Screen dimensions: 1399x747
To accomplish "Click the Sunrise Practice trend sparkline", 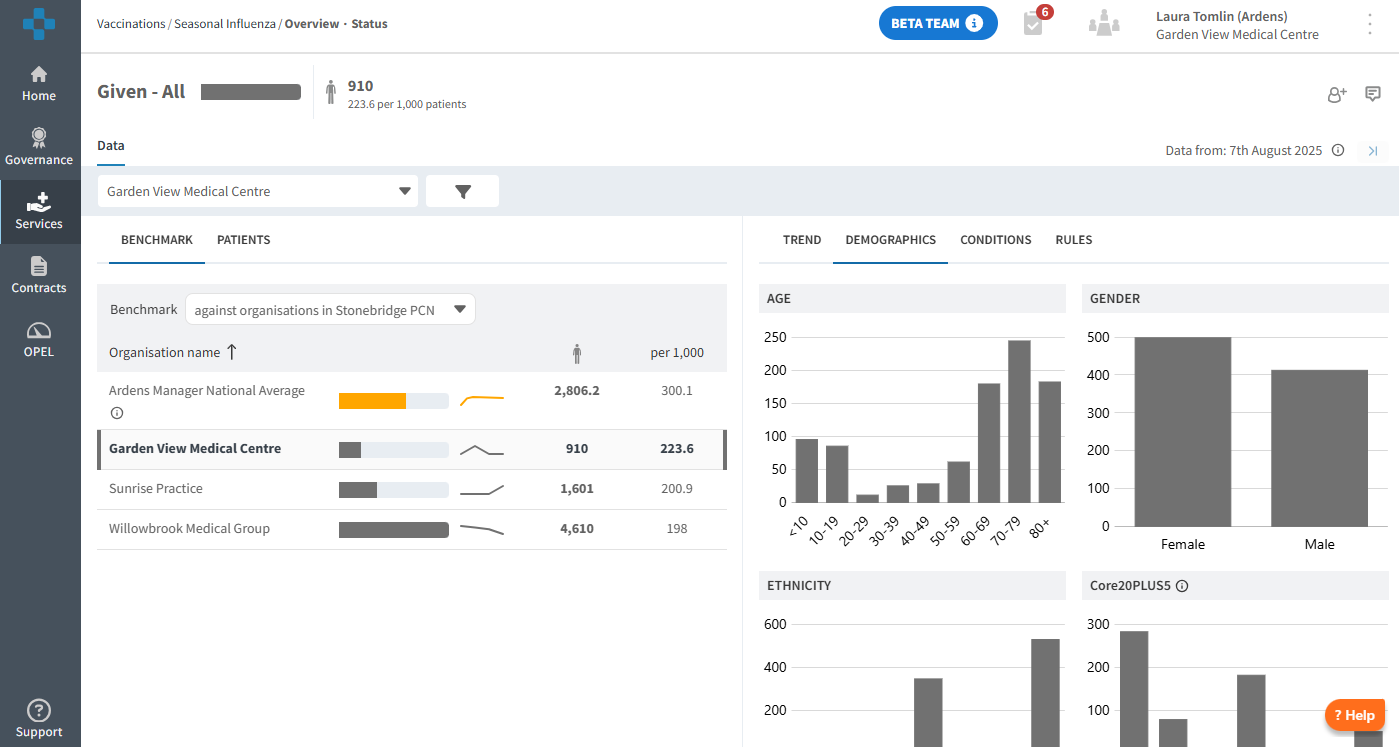I will pos(482,490).
